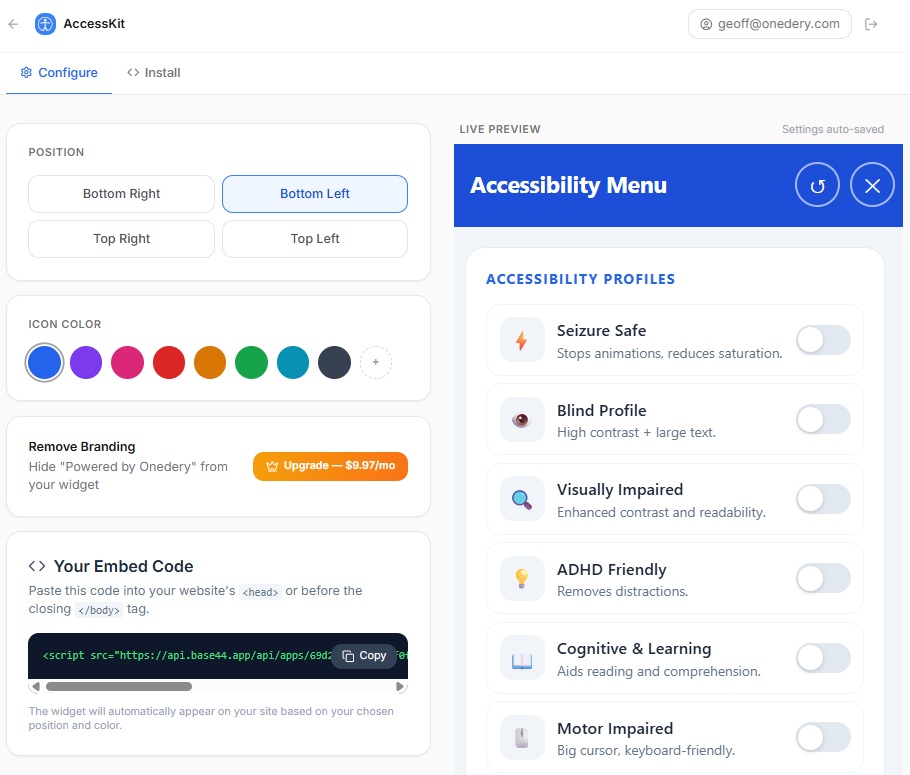
Task: Click the Blind Profile eye icon
Action: (x=522, y=420)
